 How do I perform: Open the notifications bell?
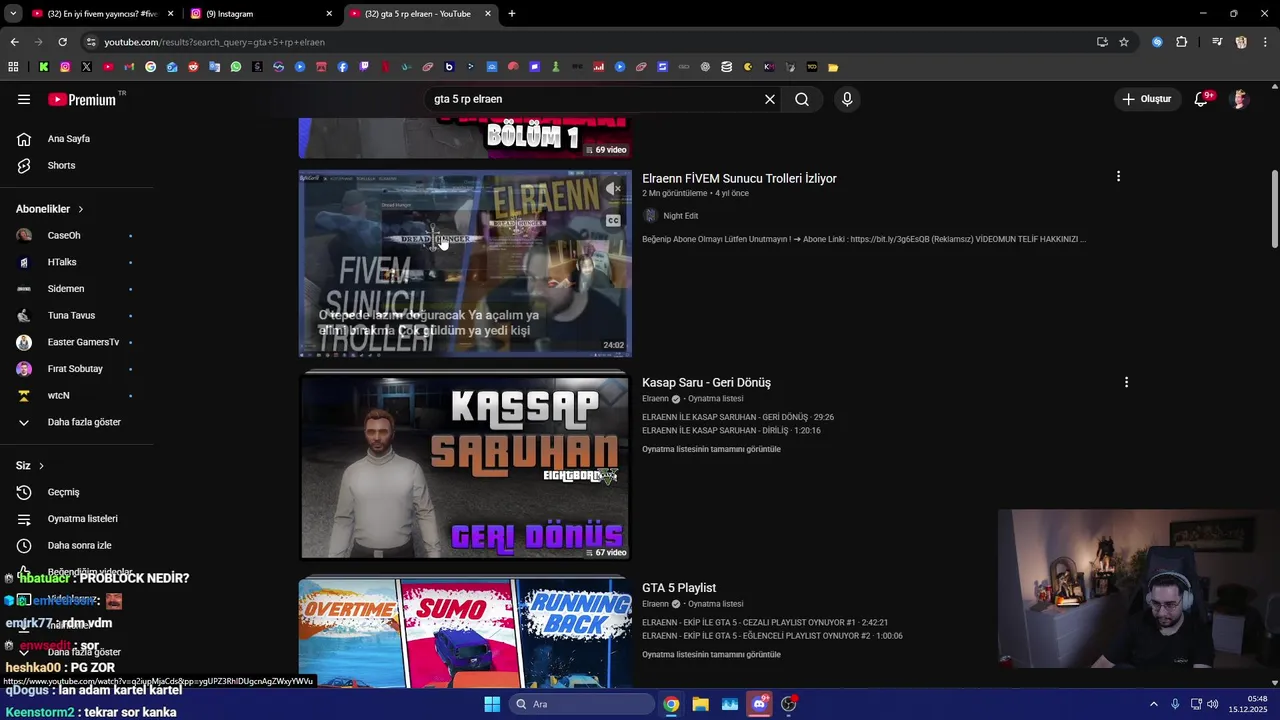(1201, 99)
